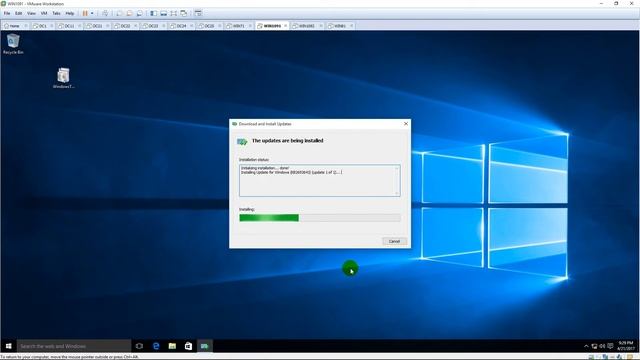Click the updates installer icon in dialog
The image size is (640, 360).
click(x=242, y=142)
